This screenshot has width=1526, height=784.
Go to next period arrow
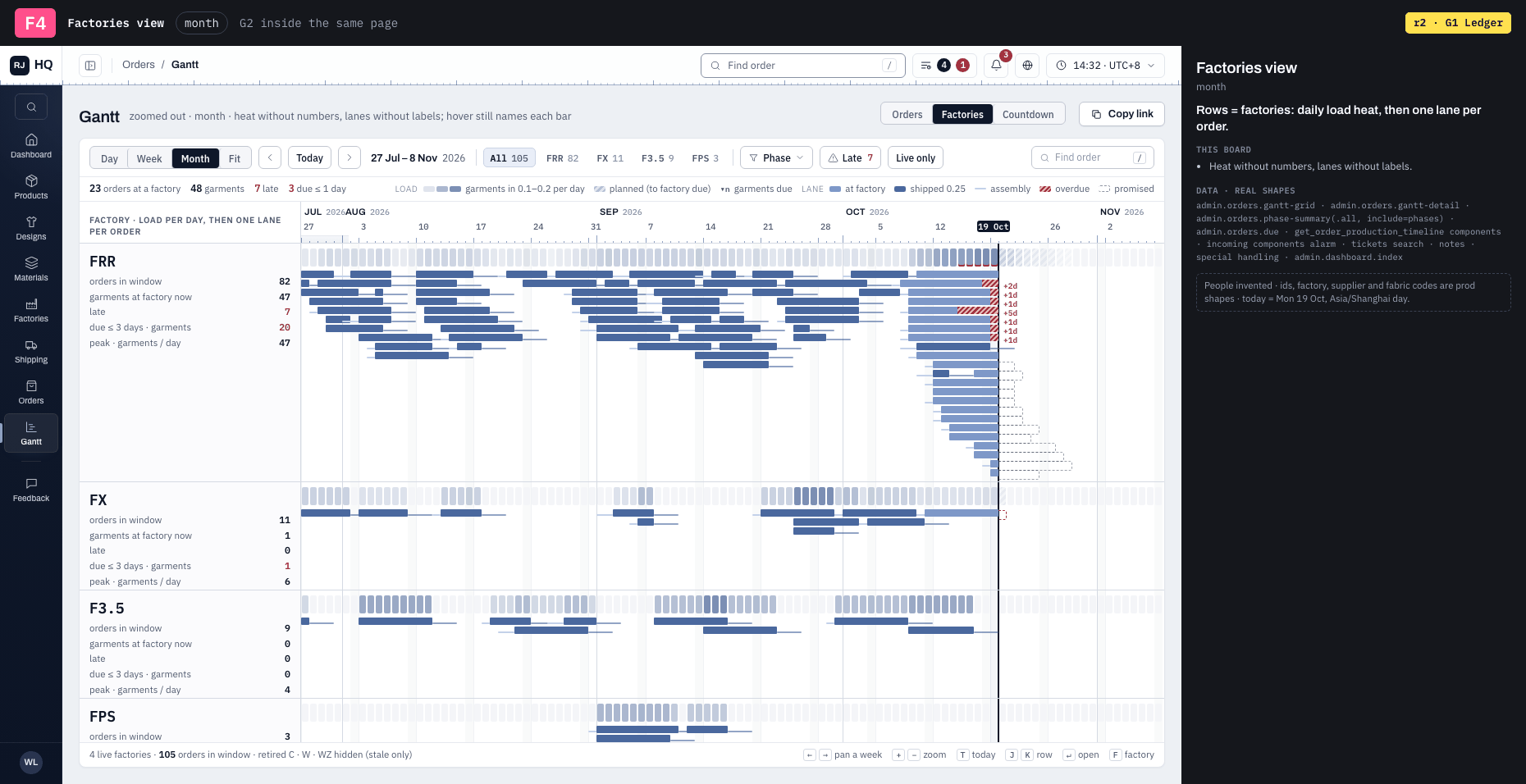point(350,157)
